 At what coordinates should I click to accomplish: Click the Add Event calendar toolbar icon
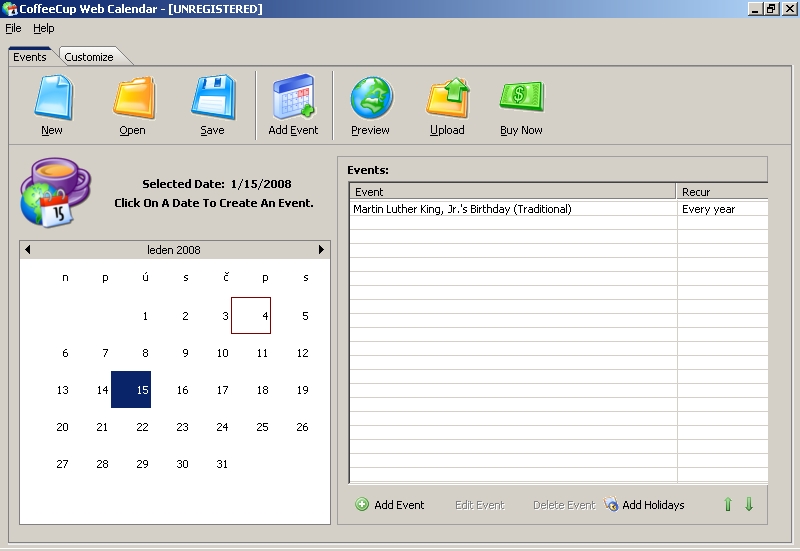pos(293,96)
